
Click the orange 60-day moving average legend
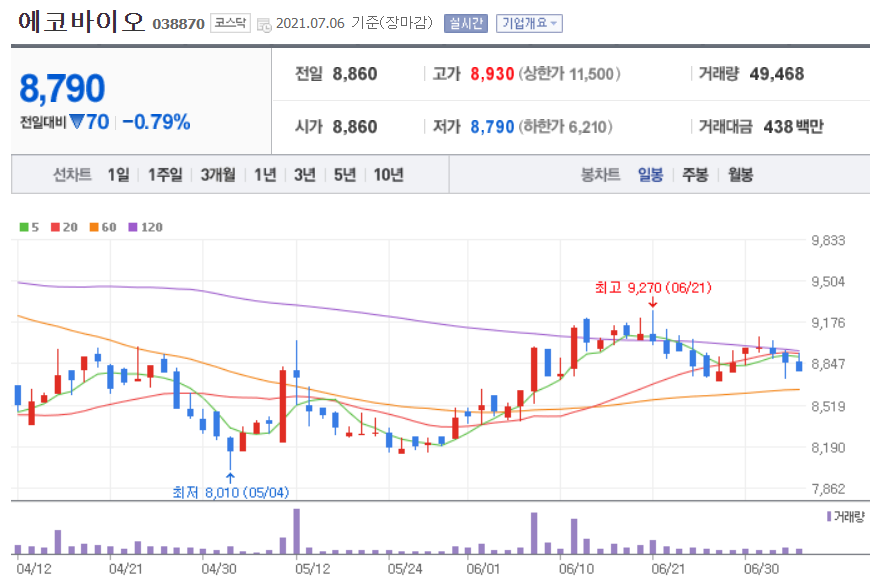pos(103,227)
